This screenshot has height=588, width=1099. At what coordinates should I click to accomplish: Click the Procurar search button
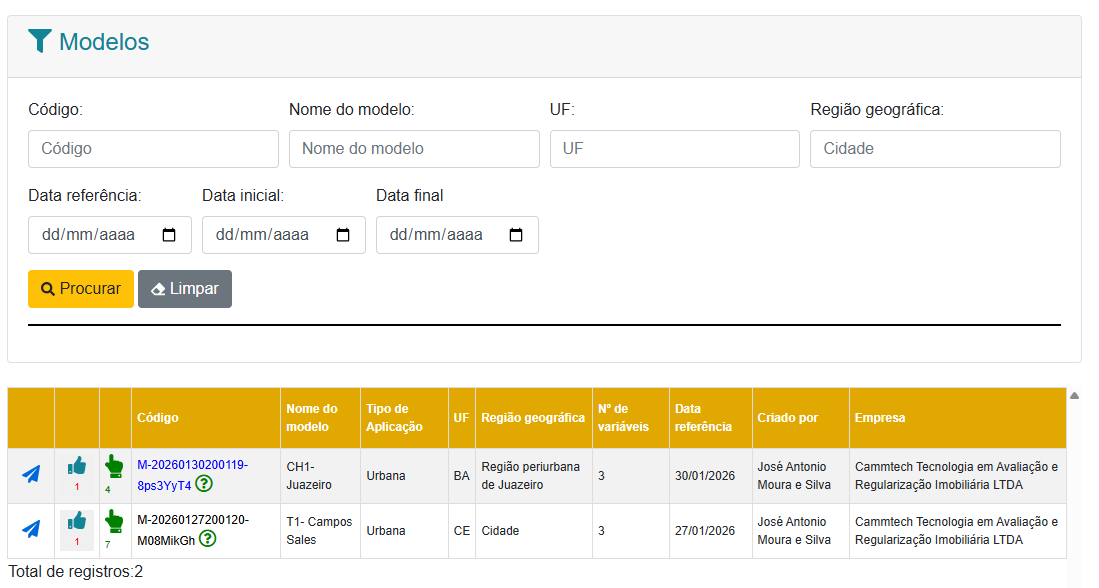[81, 289]
